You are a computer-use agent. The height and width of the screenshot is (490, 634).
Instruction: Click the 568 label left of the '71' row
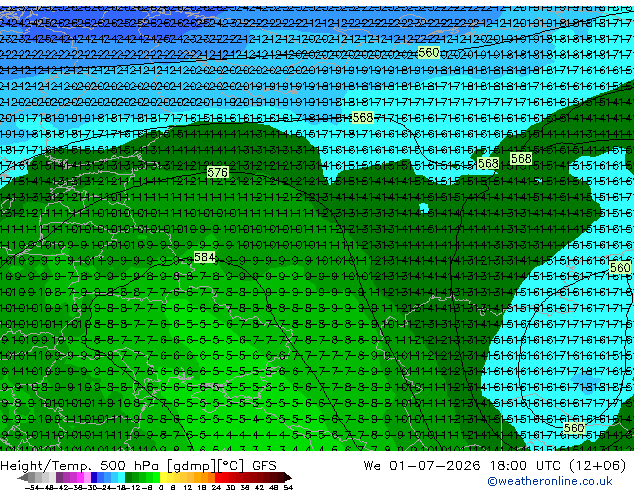point(363,118)
